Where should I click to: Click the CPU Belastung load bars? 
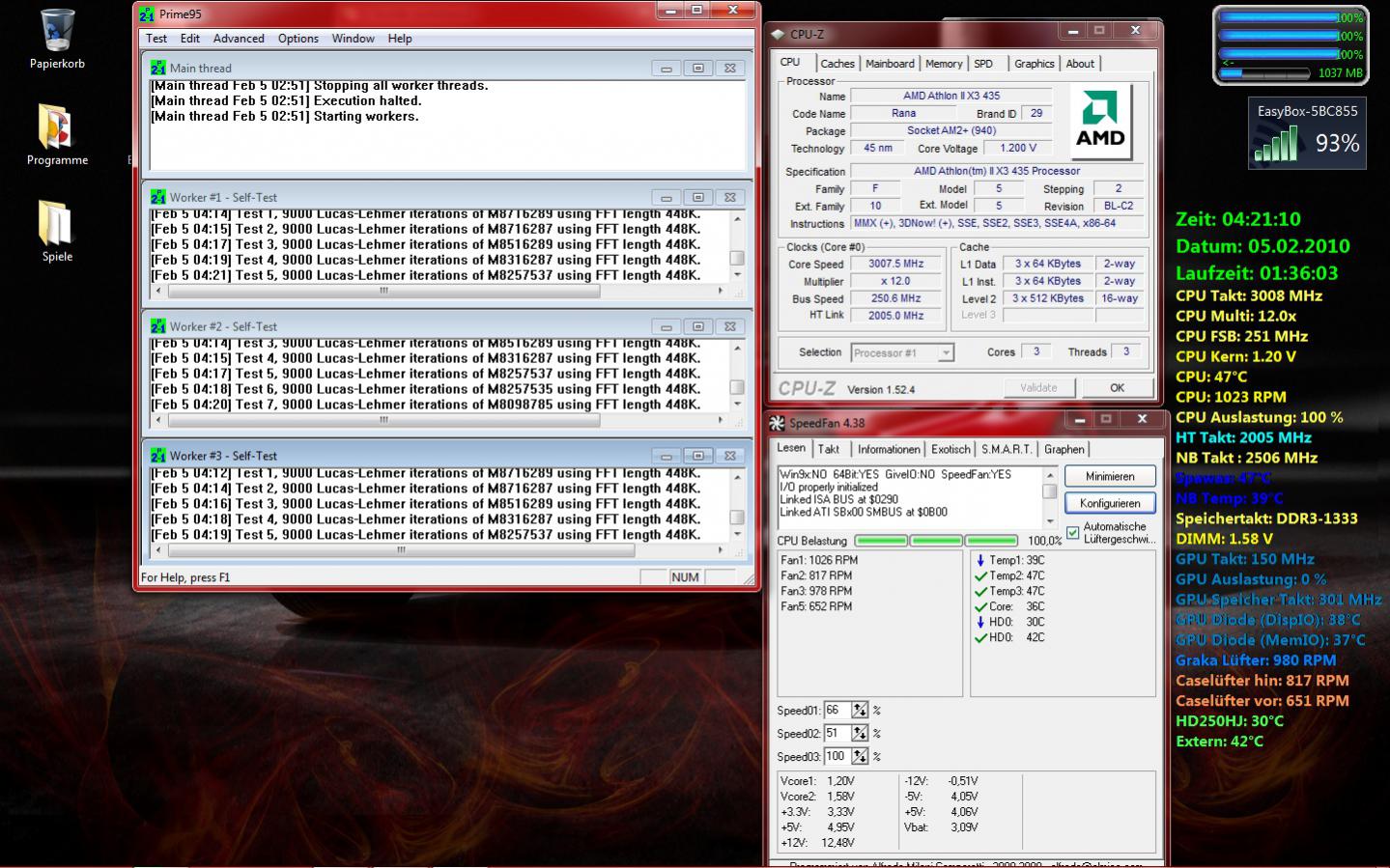point(937,541)
